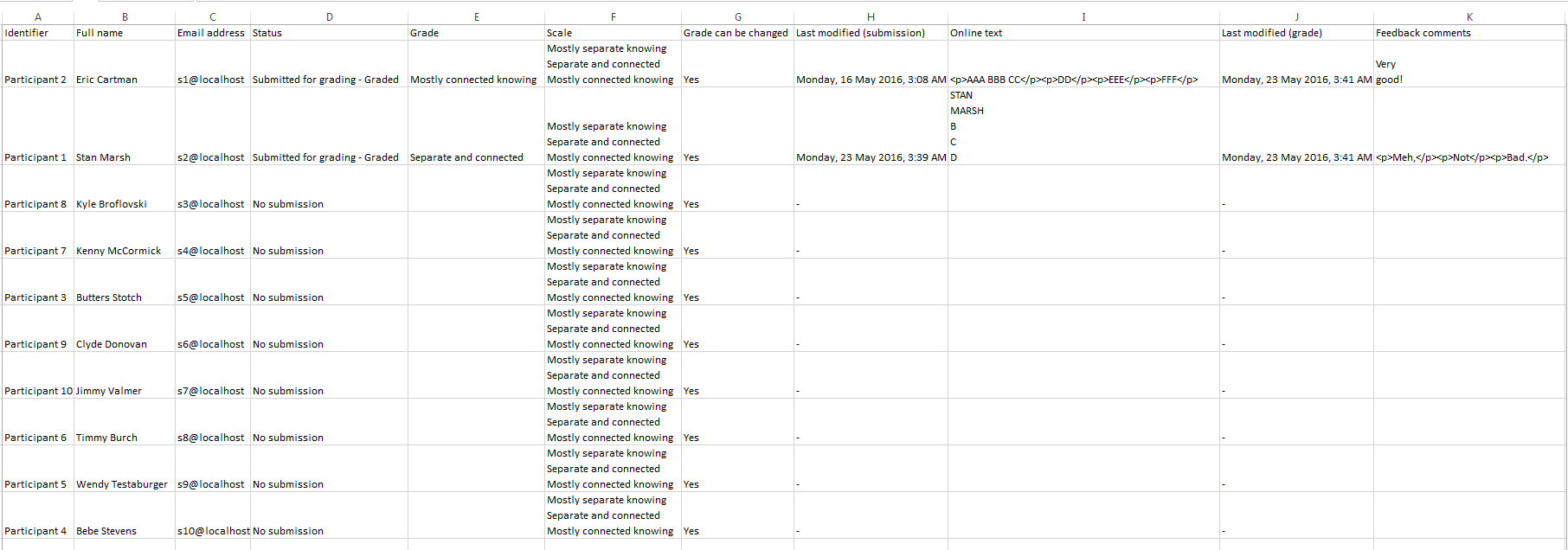The image size is (1568, 550).
Task: Select the 'Timmy Burch' cell
Action: (125, 422)
